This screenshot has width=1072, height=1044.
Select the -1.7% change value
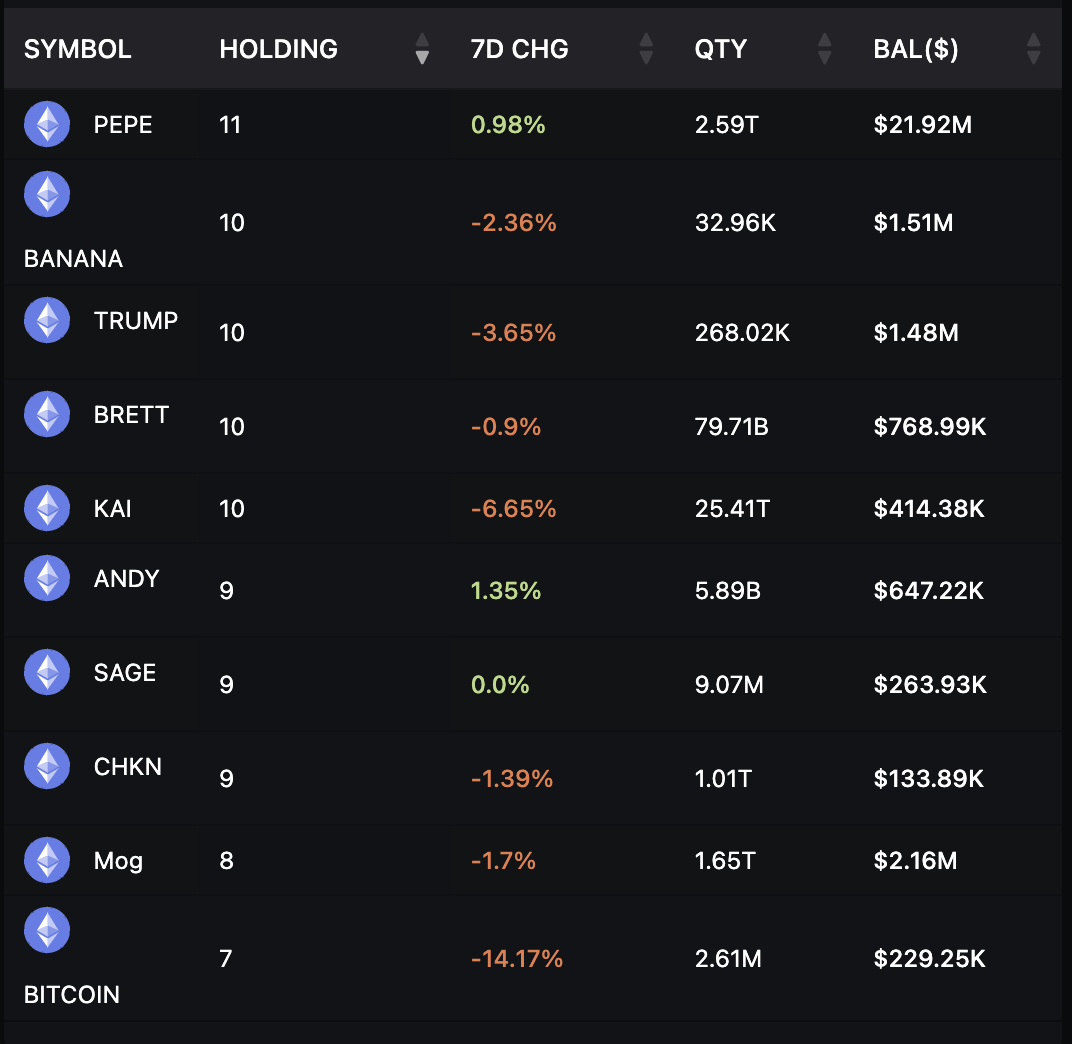tap(503, 861)
